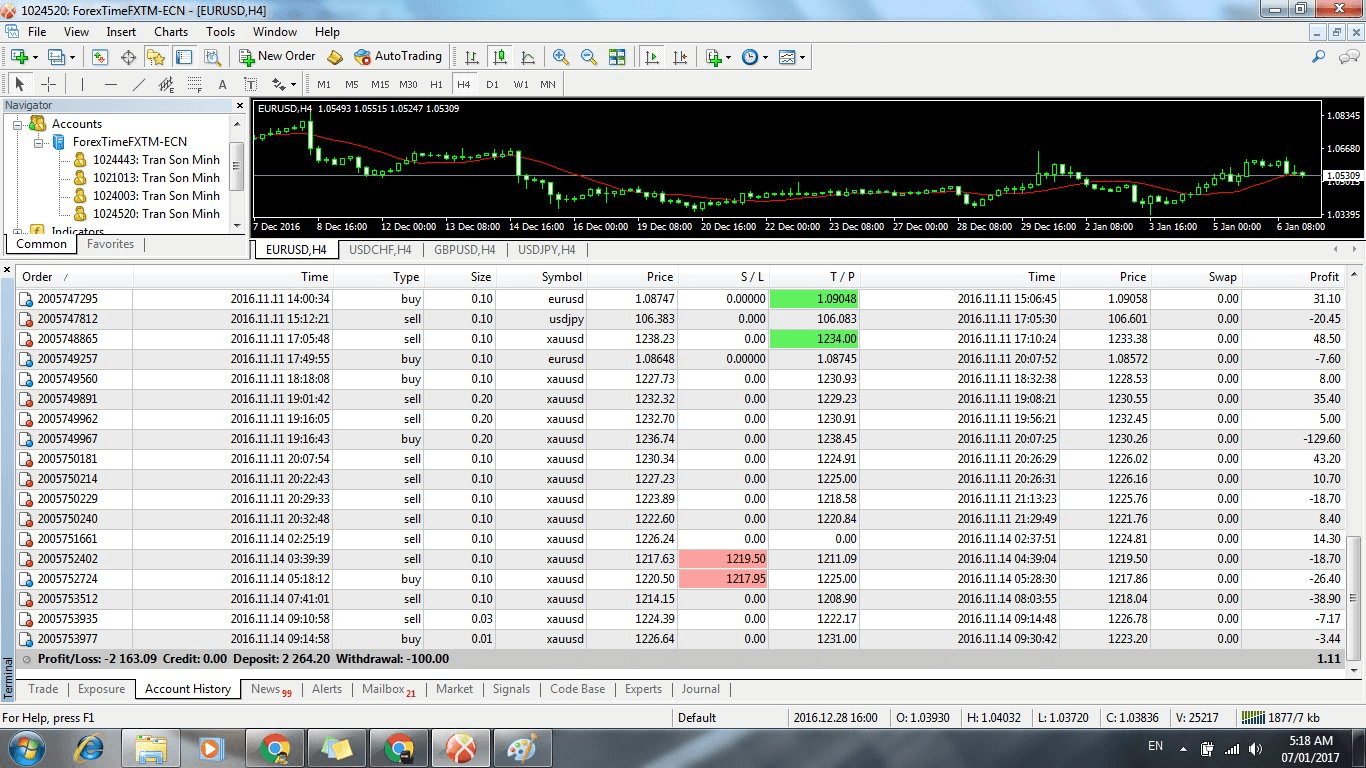This screenshot has width=1366, height=768.
Task: Switch timeframe to H1
Action: [436, 84]
